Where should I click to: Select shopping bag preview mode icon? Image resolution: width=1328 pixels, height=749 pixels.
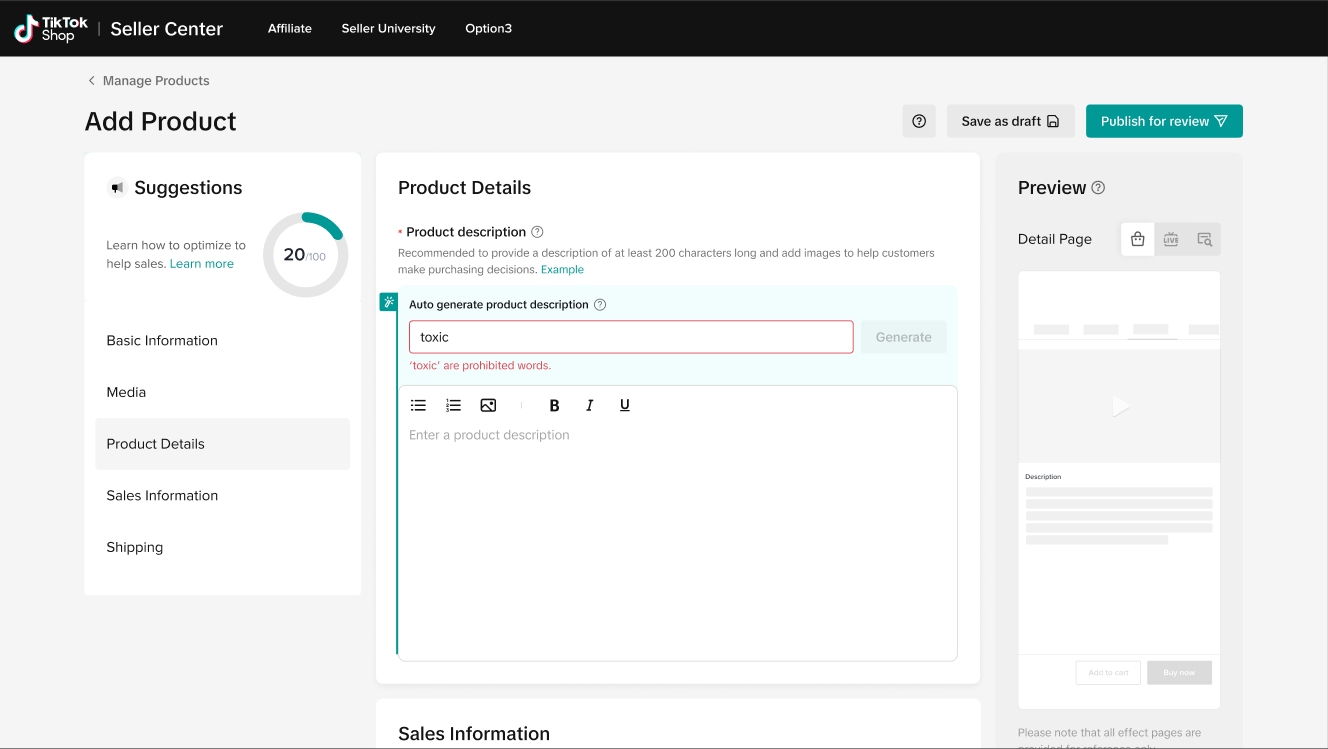coord(1137,239)
